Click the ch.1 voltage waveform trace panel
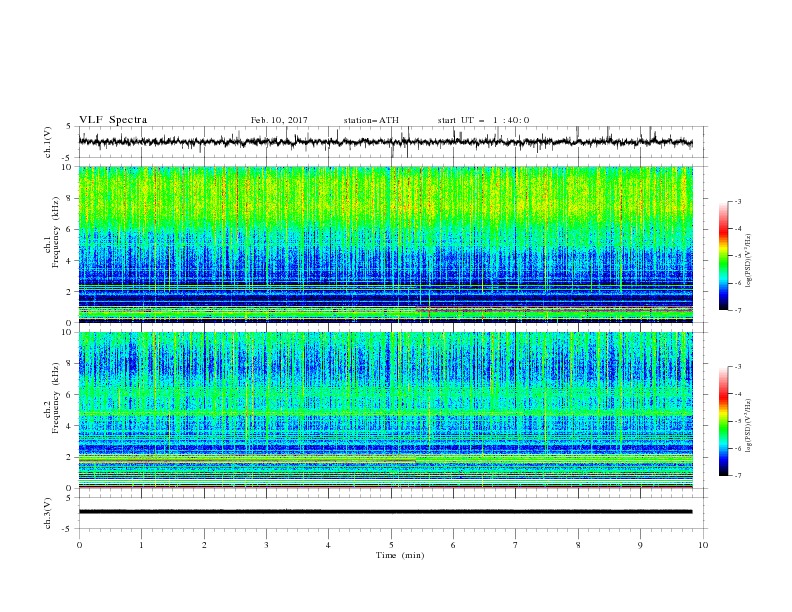 392,142
